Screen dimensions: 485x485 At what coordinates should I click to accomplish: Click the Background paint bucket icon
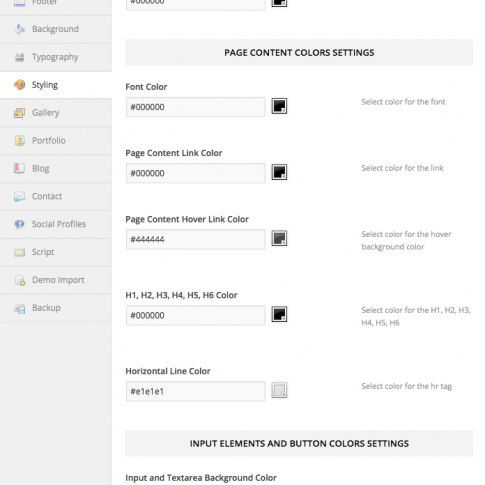[19, 29]
